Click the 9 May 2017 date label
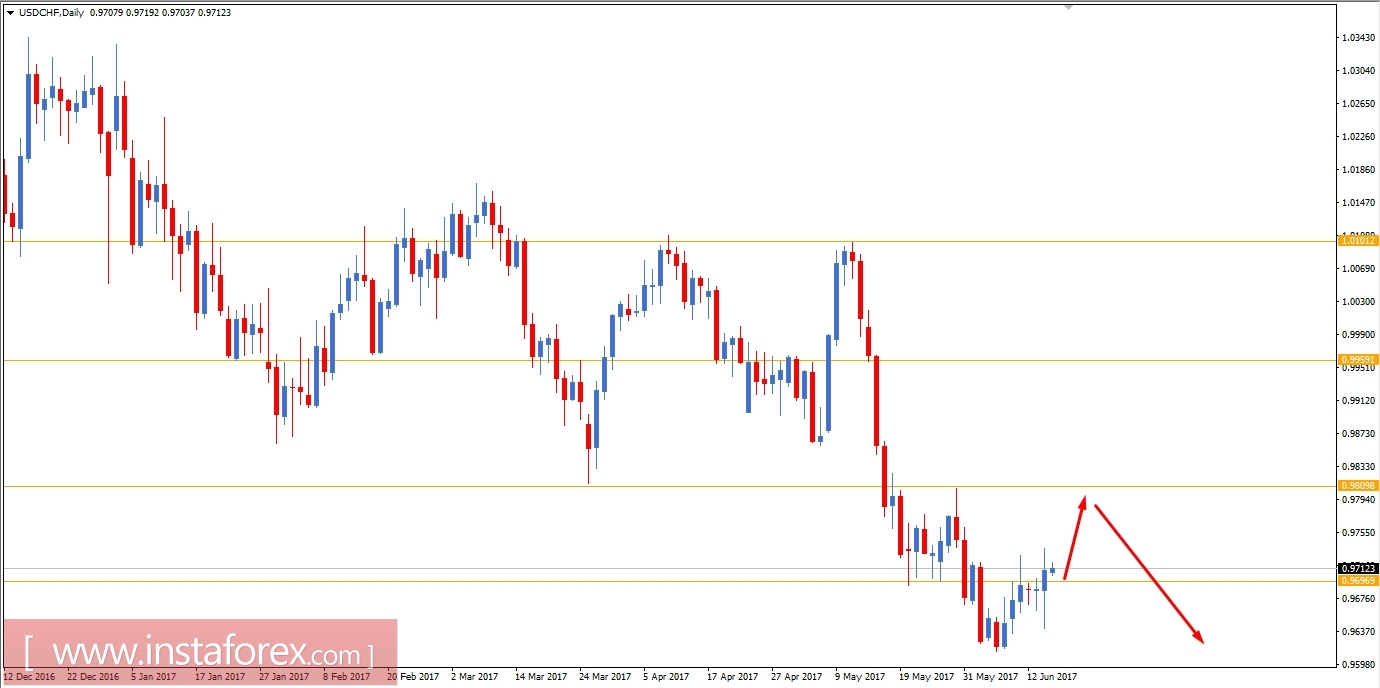The height and width of the screenshot is (688, 1380). point(860,677)
